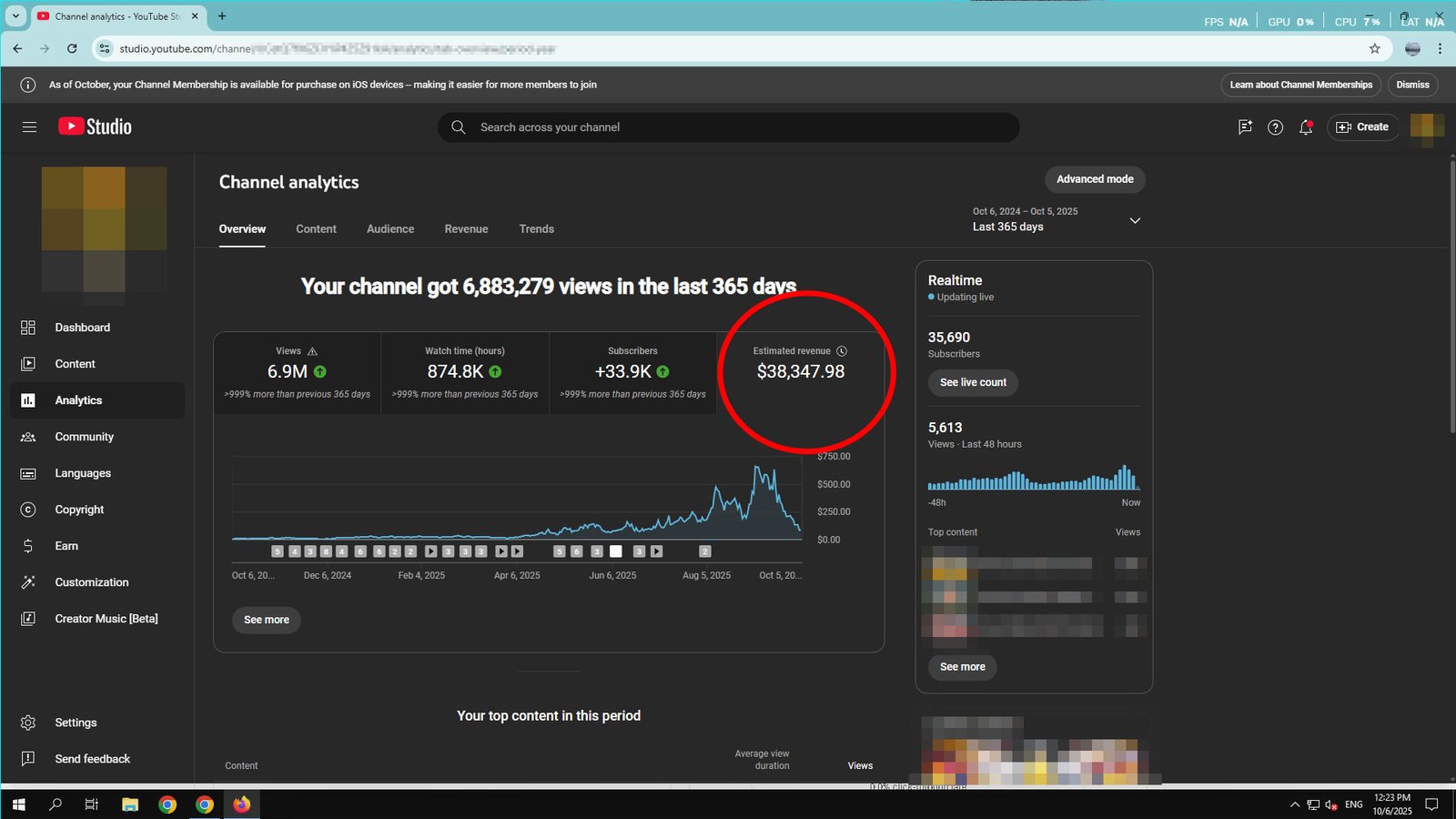Click the YouTube Studio logo

coord(93,126)
